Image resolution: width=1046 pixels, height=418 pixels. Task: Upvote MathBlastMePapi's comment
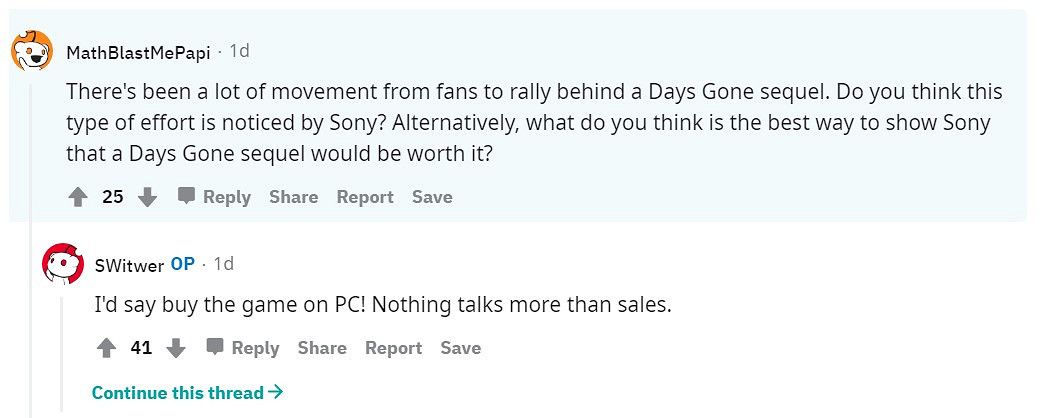78,197
